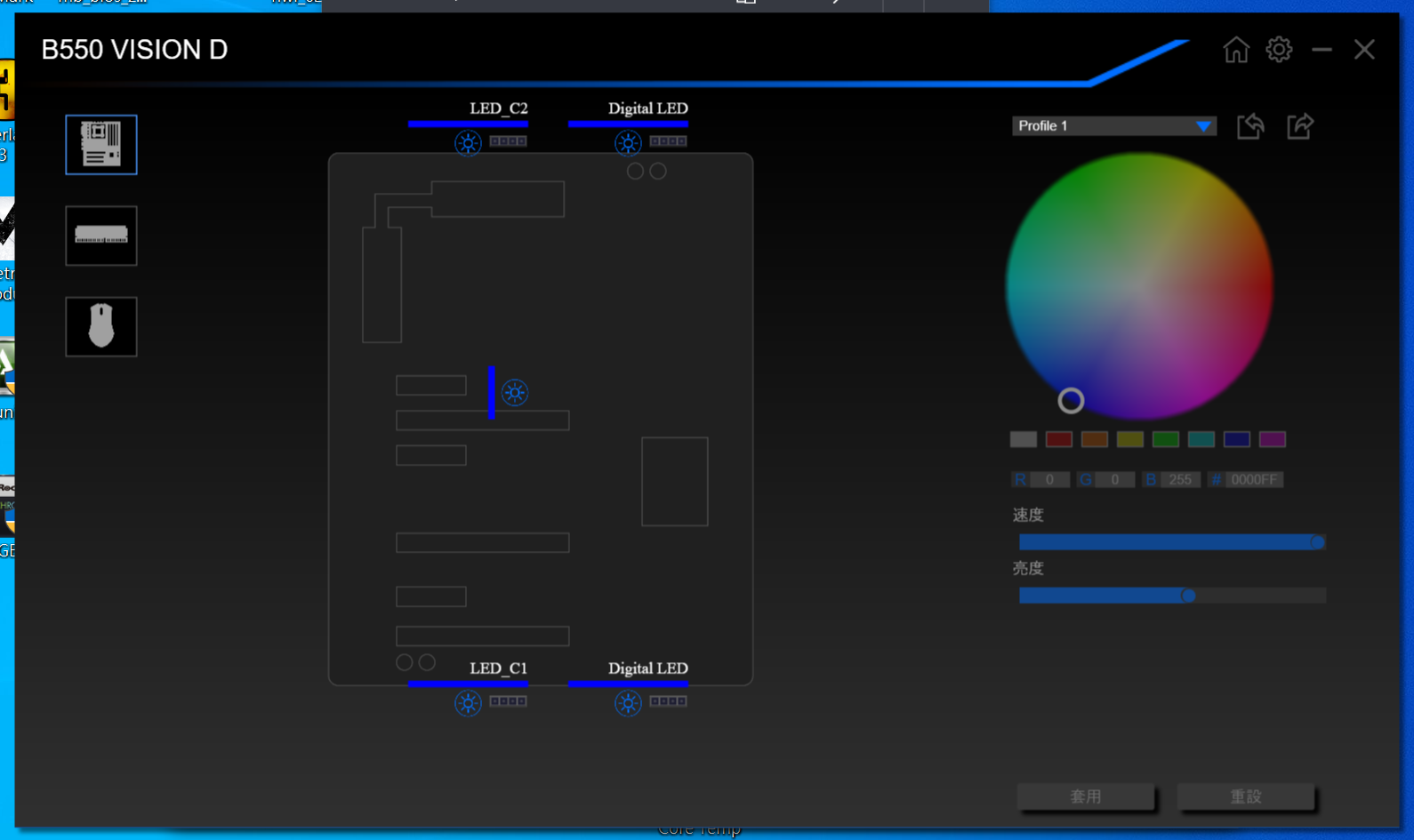Click the import profile icon
The width and height of the screenshot is (1414, 840).
tap(1250, 126)
